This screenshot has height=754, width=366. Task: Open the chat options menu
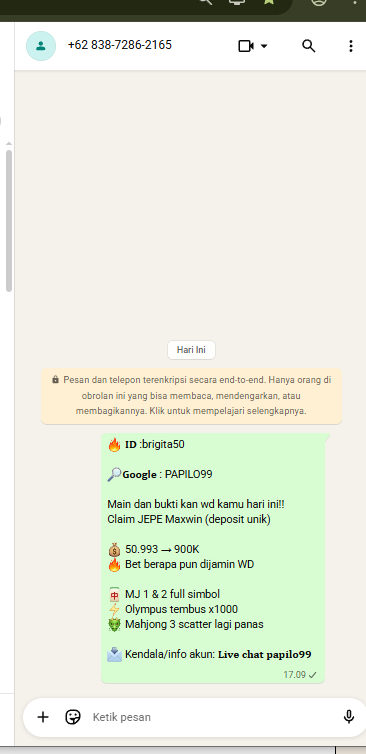[351, 46]
